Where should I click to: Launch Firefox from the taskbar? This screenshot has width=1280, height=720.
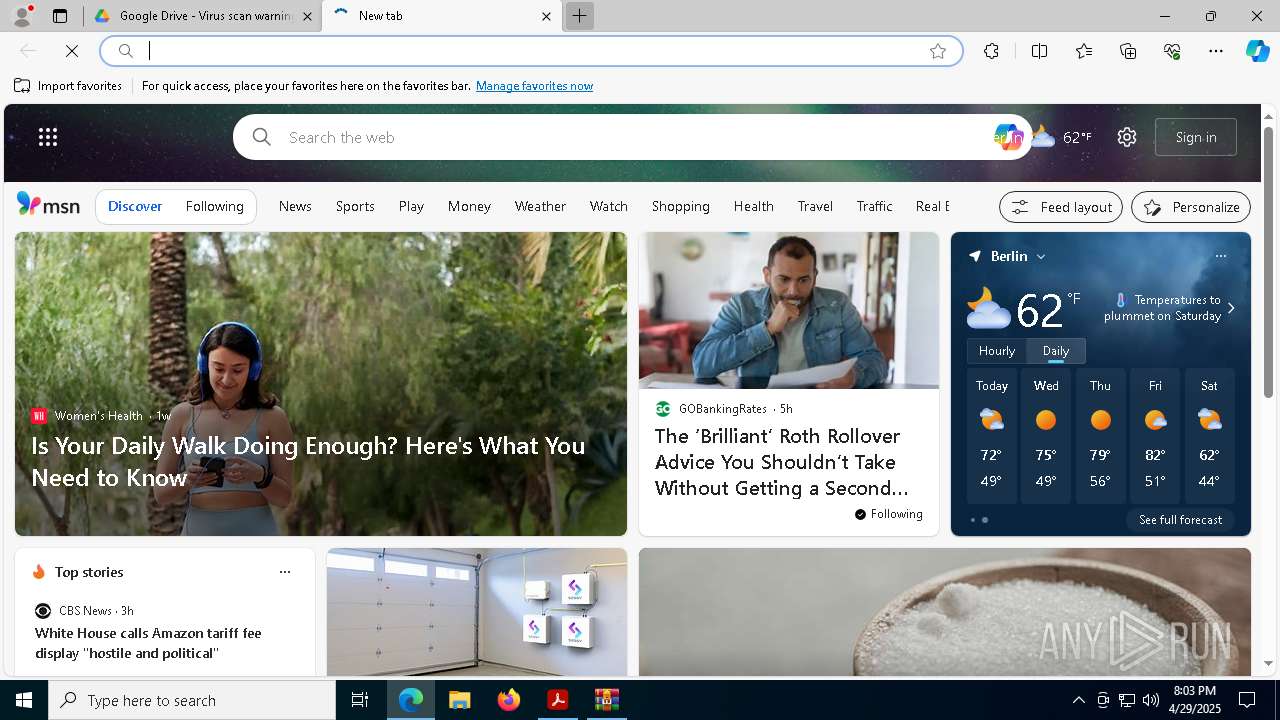pyautogui.click(x=509, y=700)
